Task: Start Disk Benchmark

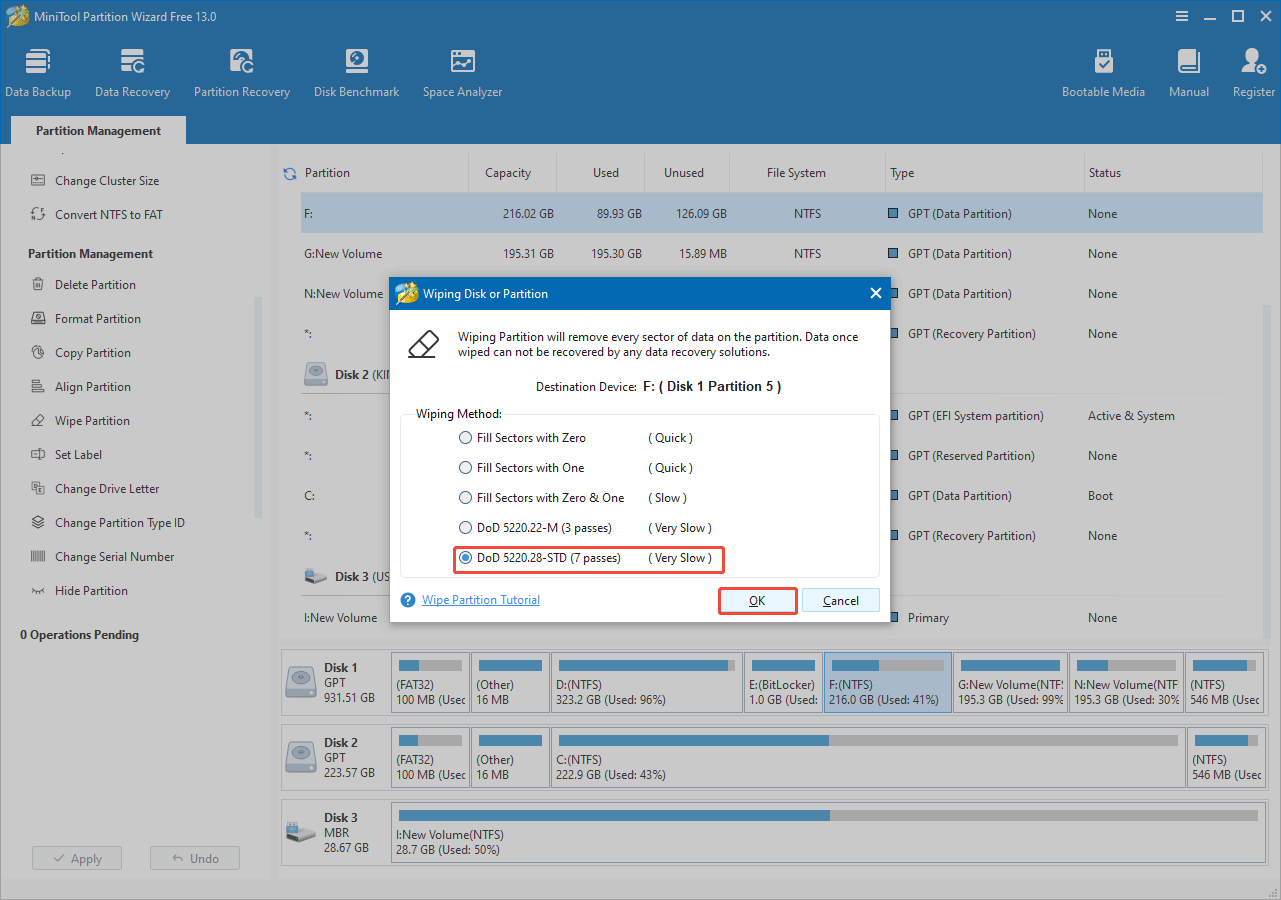Action: pos(356,70)
